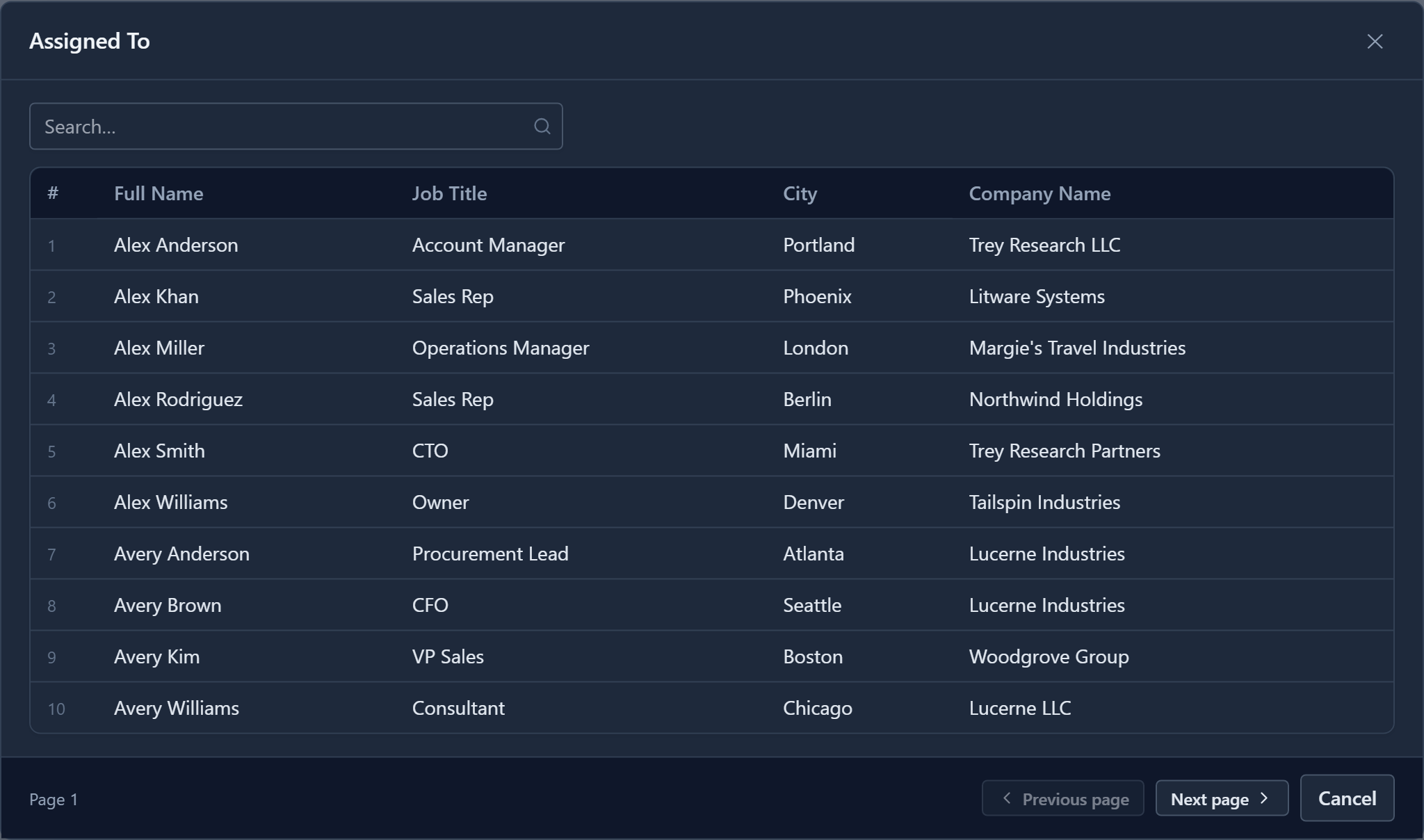Screen dimensions: 1424x840
Task: Click the Previous page button
Action: (1062, 799)
